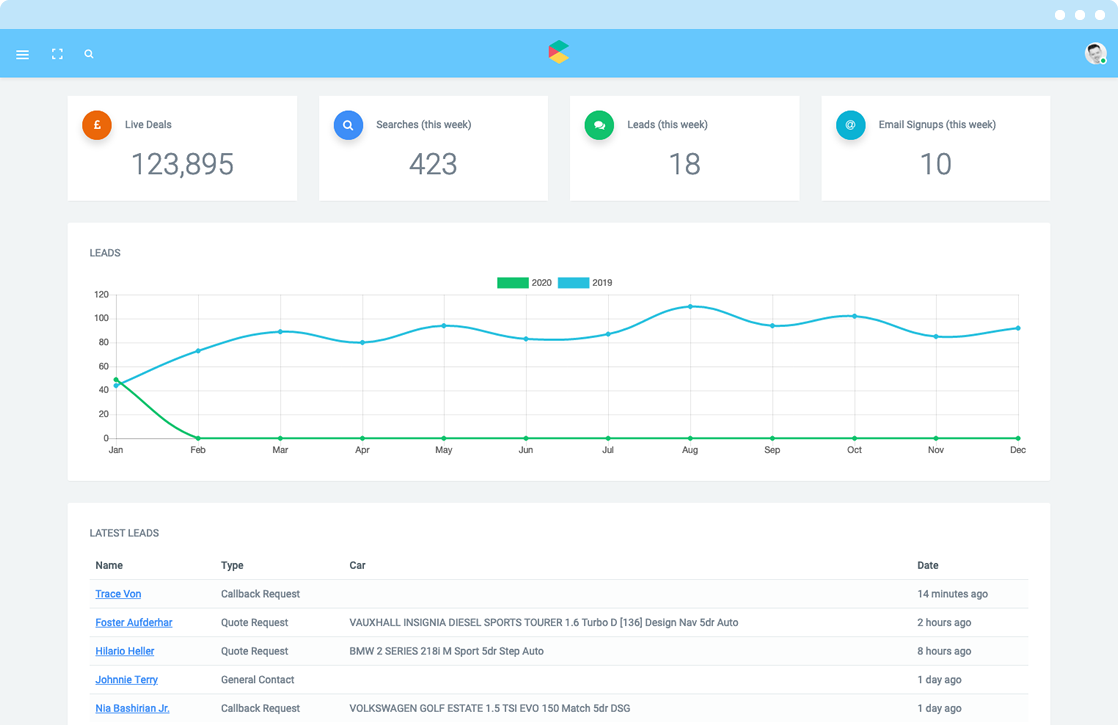
Task: Click the Aug data point on 2019 line
Action: click(690, 307)
